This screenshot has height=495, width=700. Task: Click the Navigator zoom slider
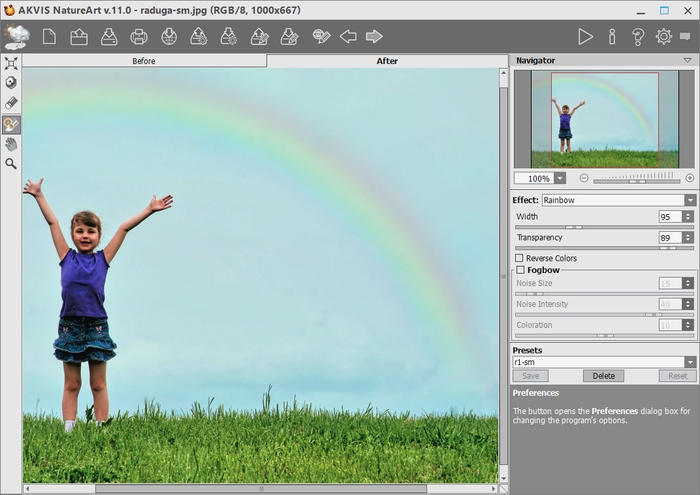tap(637, 181)
